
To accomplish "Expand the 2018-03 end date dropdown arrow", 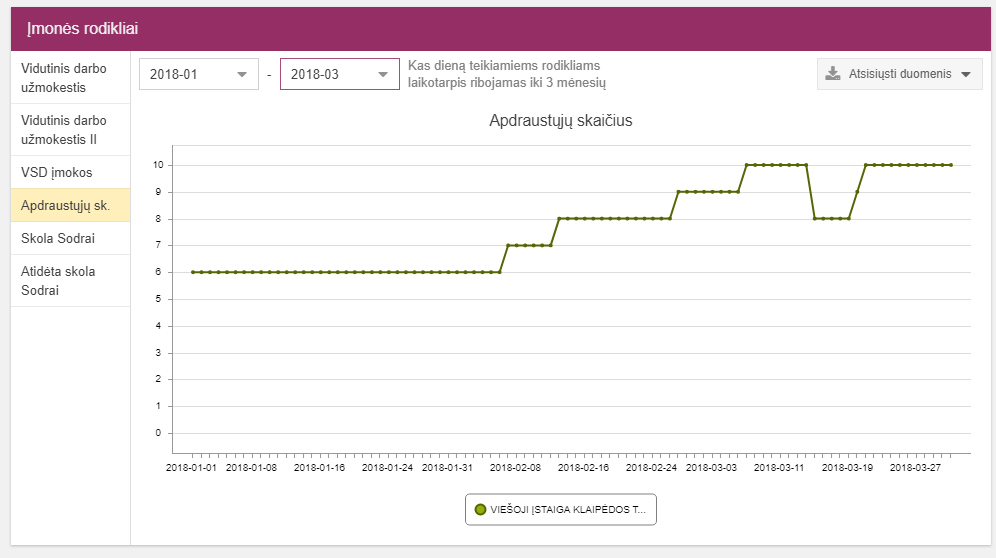I will pos(382,75).
